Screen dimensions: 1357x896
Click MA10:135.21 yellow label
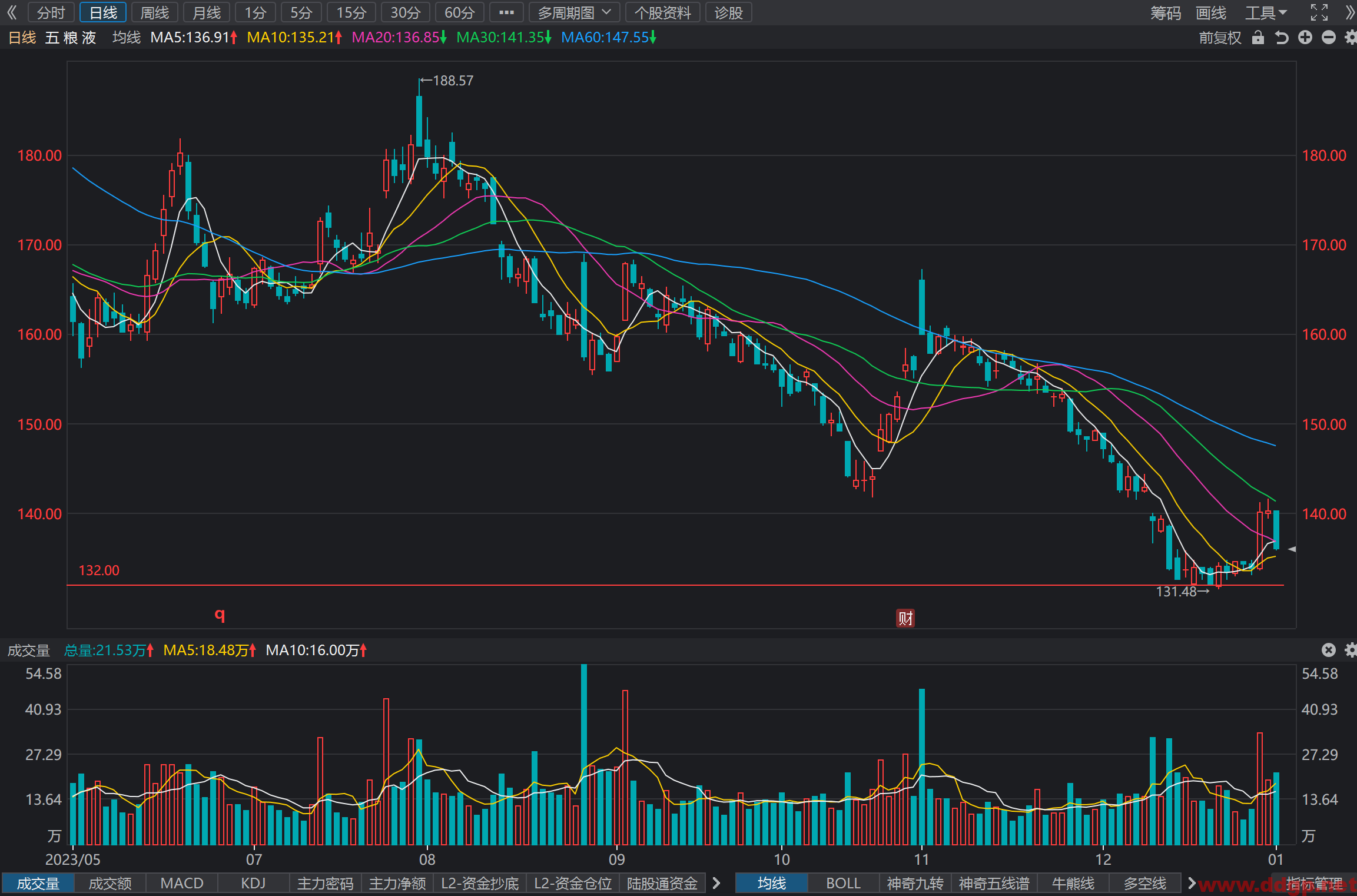pos(294,38)
